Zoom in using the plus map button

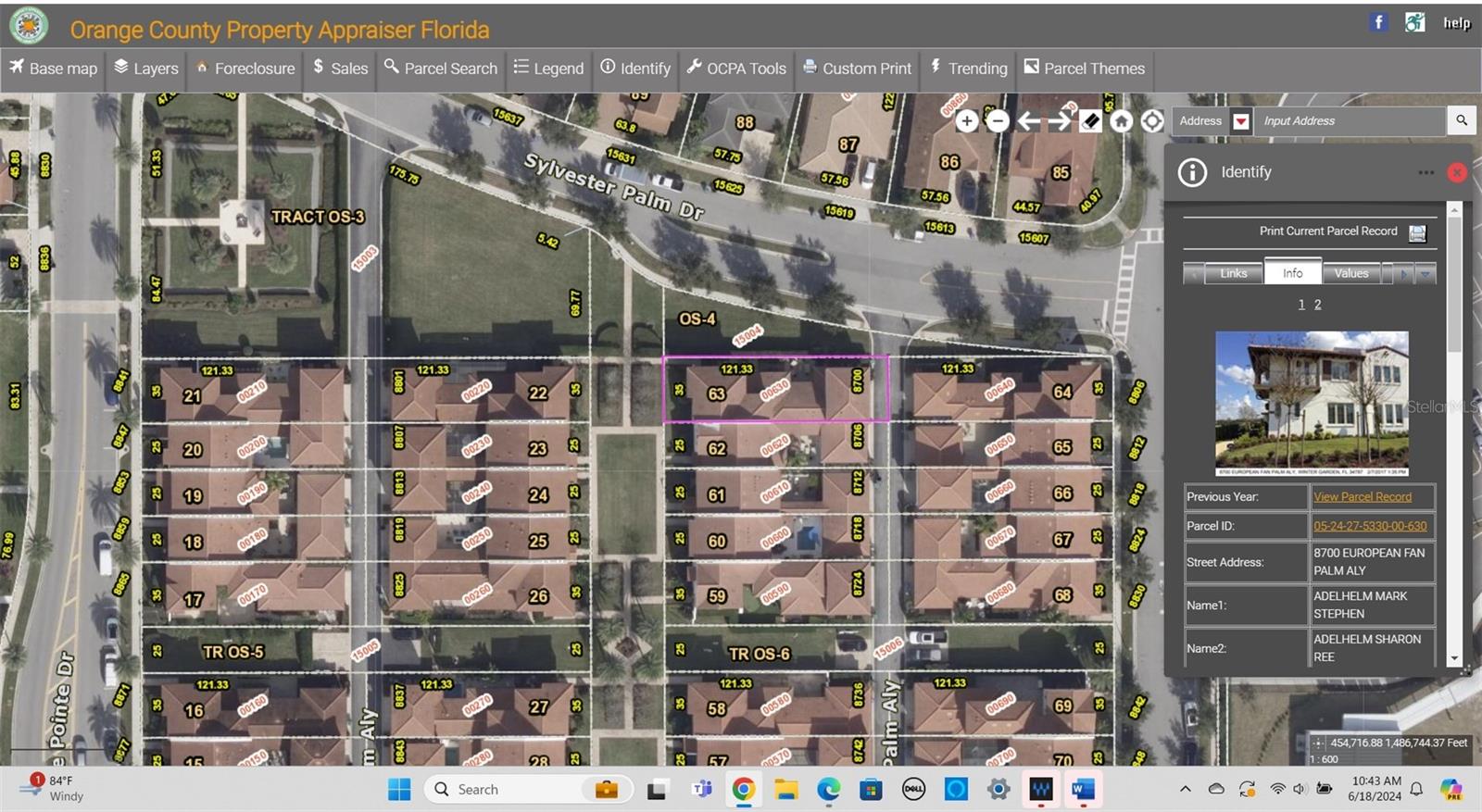(x=966, y=121)
